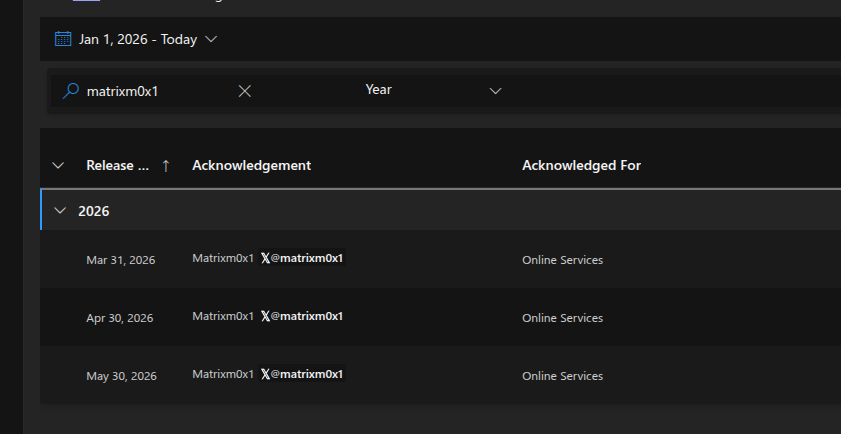Select the Apr 30, 2026 date cell
The width and height of the screenshot is (841, 434).
coord(120,318)
